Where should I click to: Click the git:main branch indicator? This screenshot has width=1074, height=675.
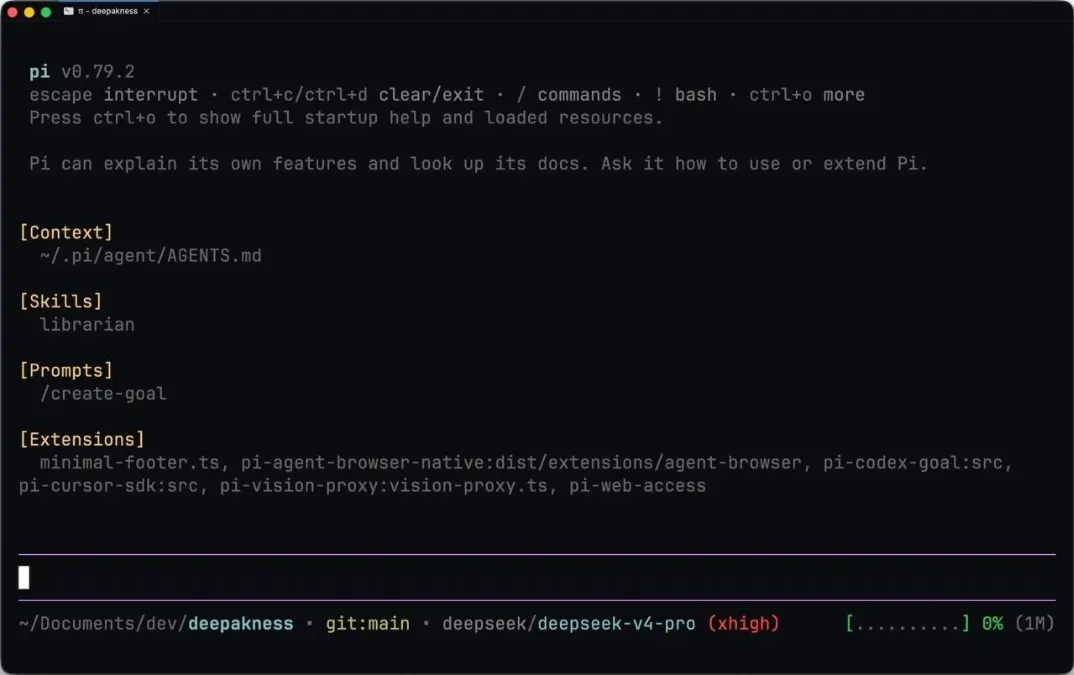367,624
